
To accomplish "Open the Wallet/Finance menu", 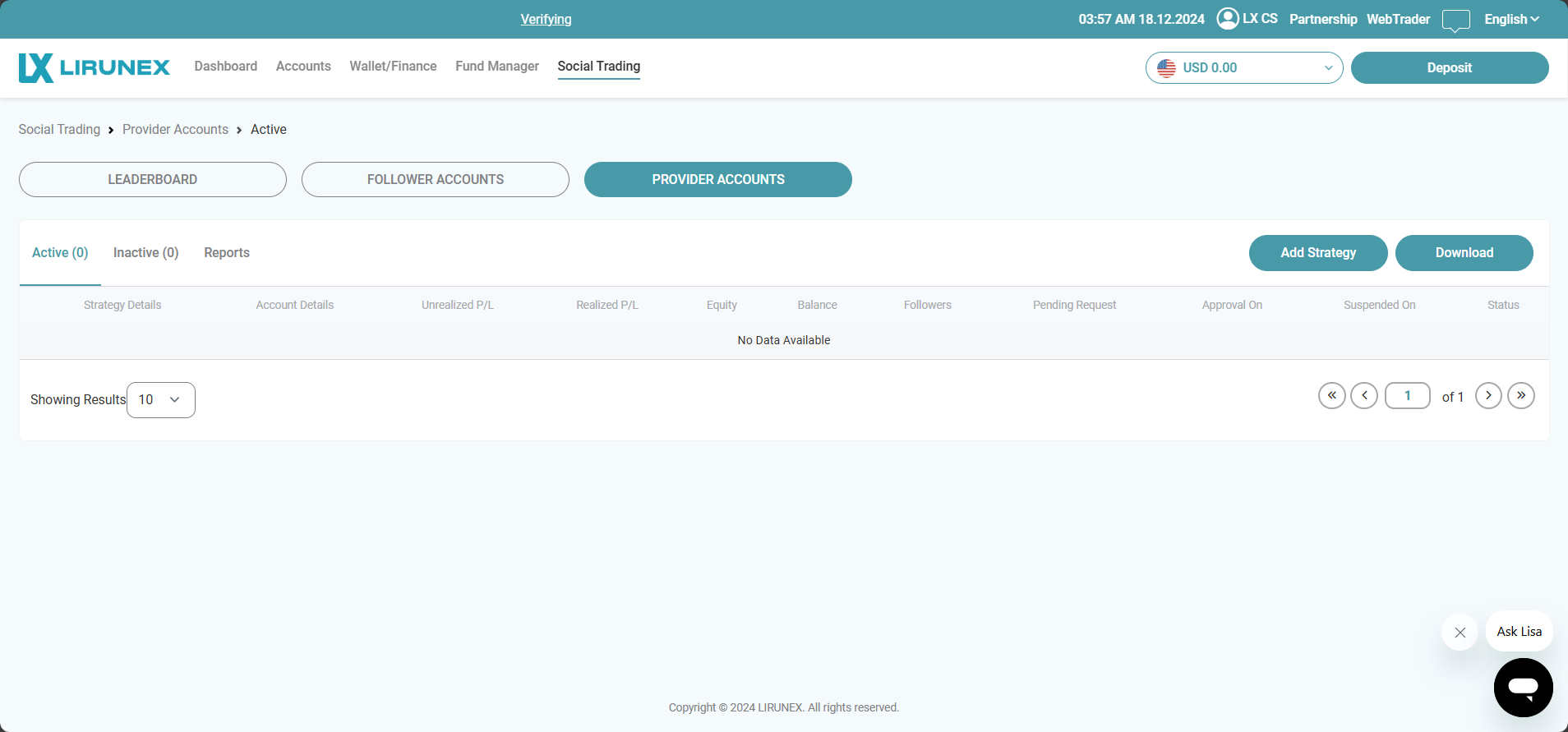I will (393, 67).
